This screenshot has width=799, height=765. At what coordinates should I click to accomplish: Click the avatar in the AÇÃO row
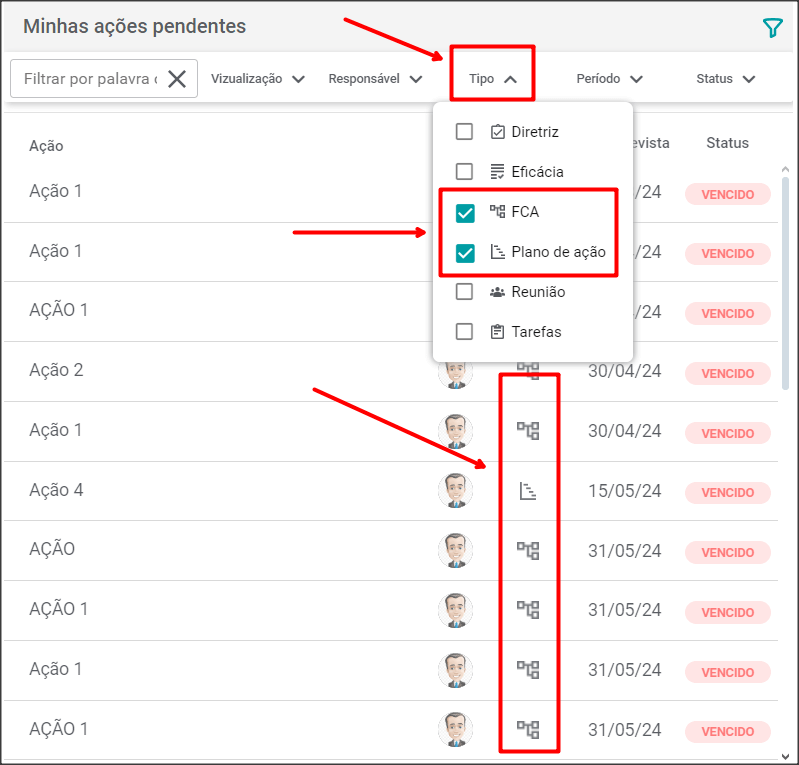point(455,550)
